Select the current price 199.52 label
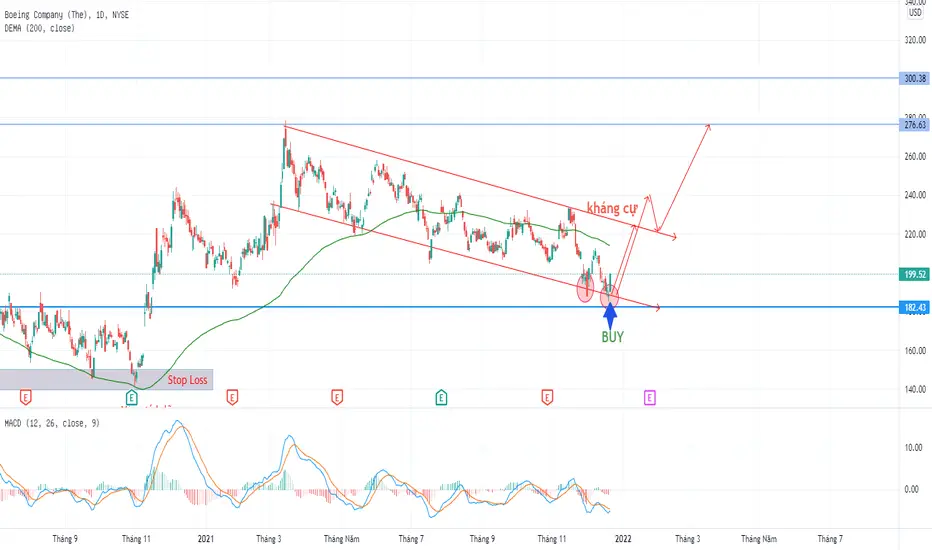 pyautogui.click(x=915, y=274)
